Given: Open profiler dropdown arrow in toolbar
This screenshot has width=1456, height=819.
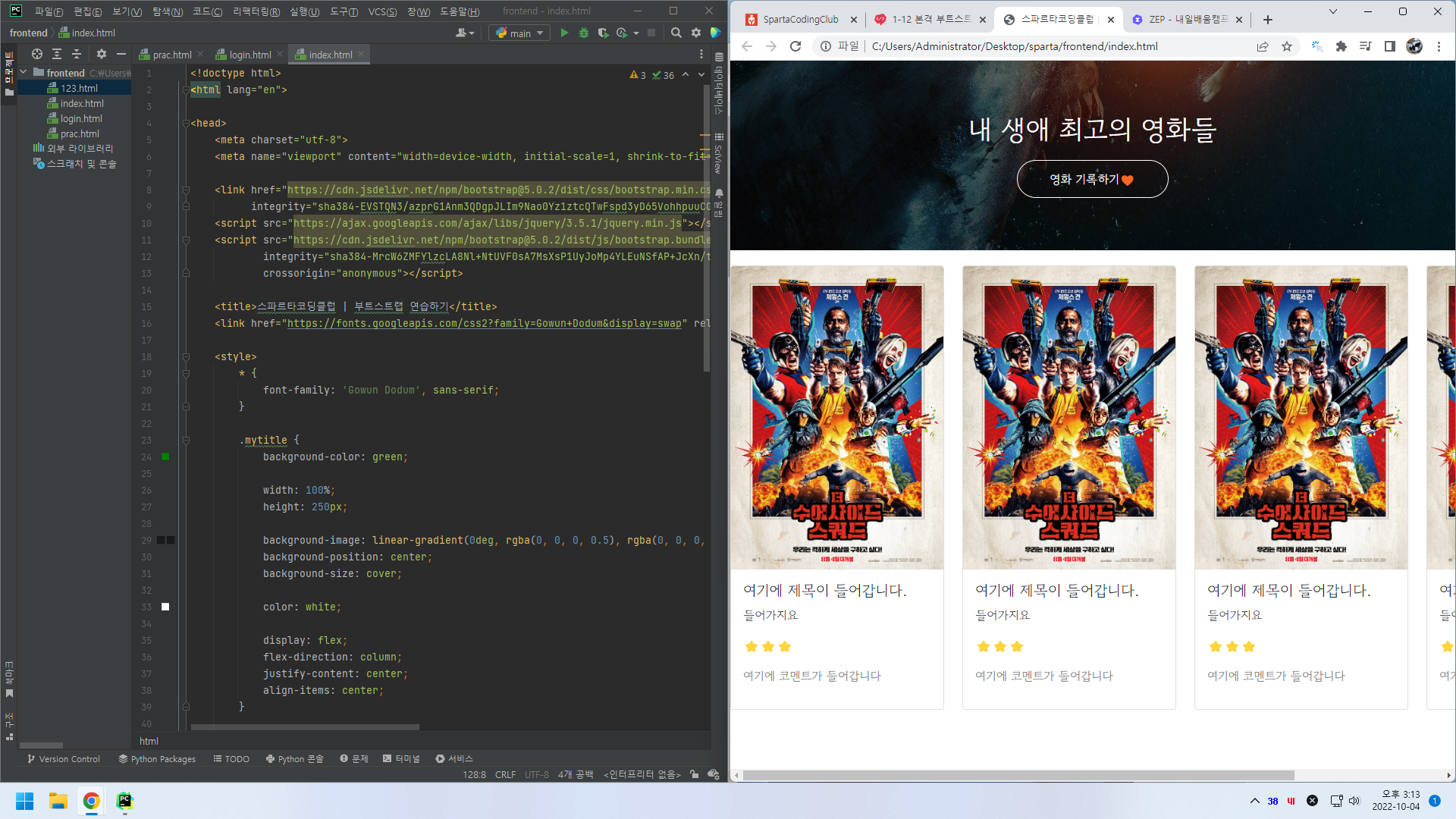Looking at the screenshot, I should tap(635, 33).
